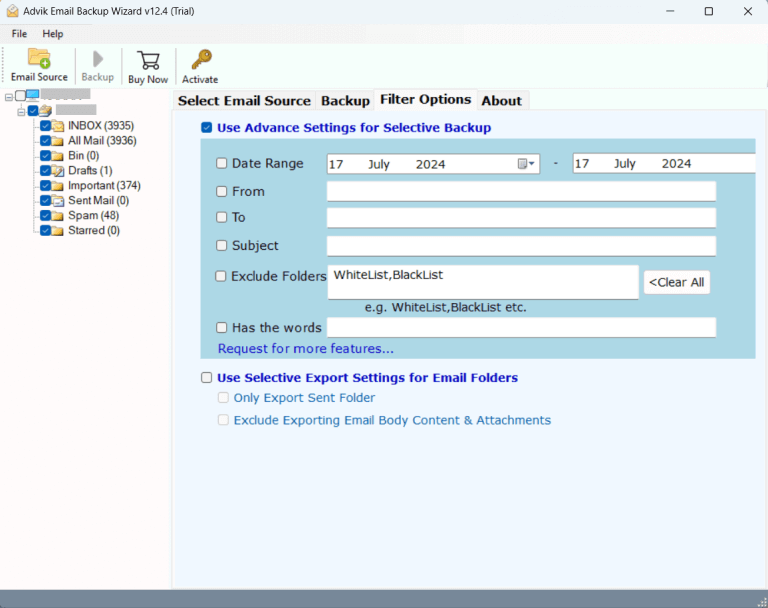Uncheck the INBOX (3935) folder checkbox
The width and height of the screenshot is (768, 608).
pyautogui.click(x=46, y=126)
